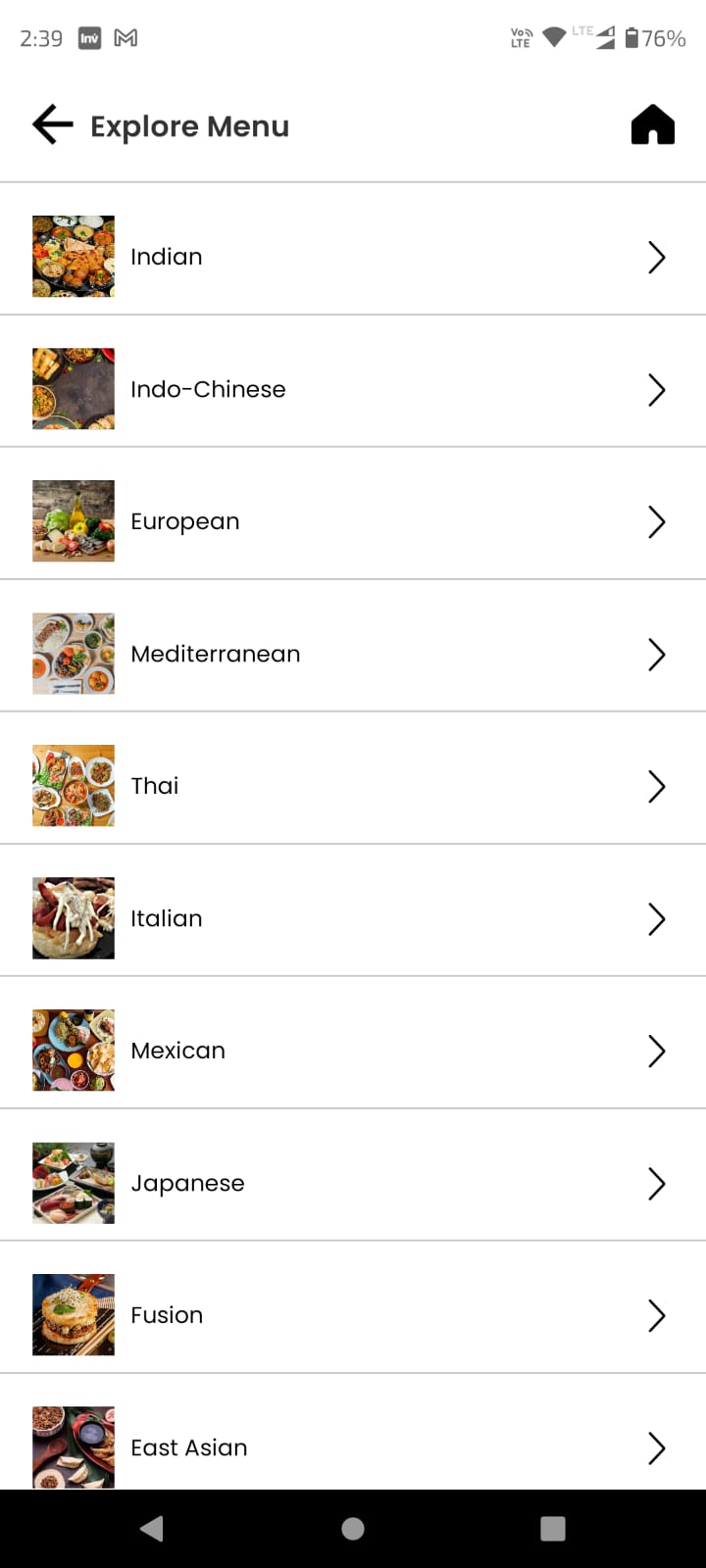This screenshot has width=706, height=1568.
Task: Tap the Italian dish thumbnail image
Action: coord(74,918)
